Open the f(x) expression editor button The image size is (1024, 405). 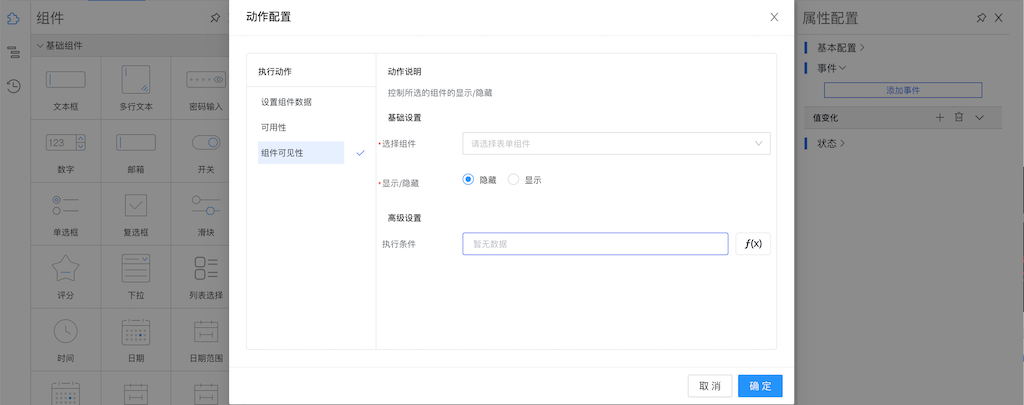pyautogui.click(x=753, y=244)
